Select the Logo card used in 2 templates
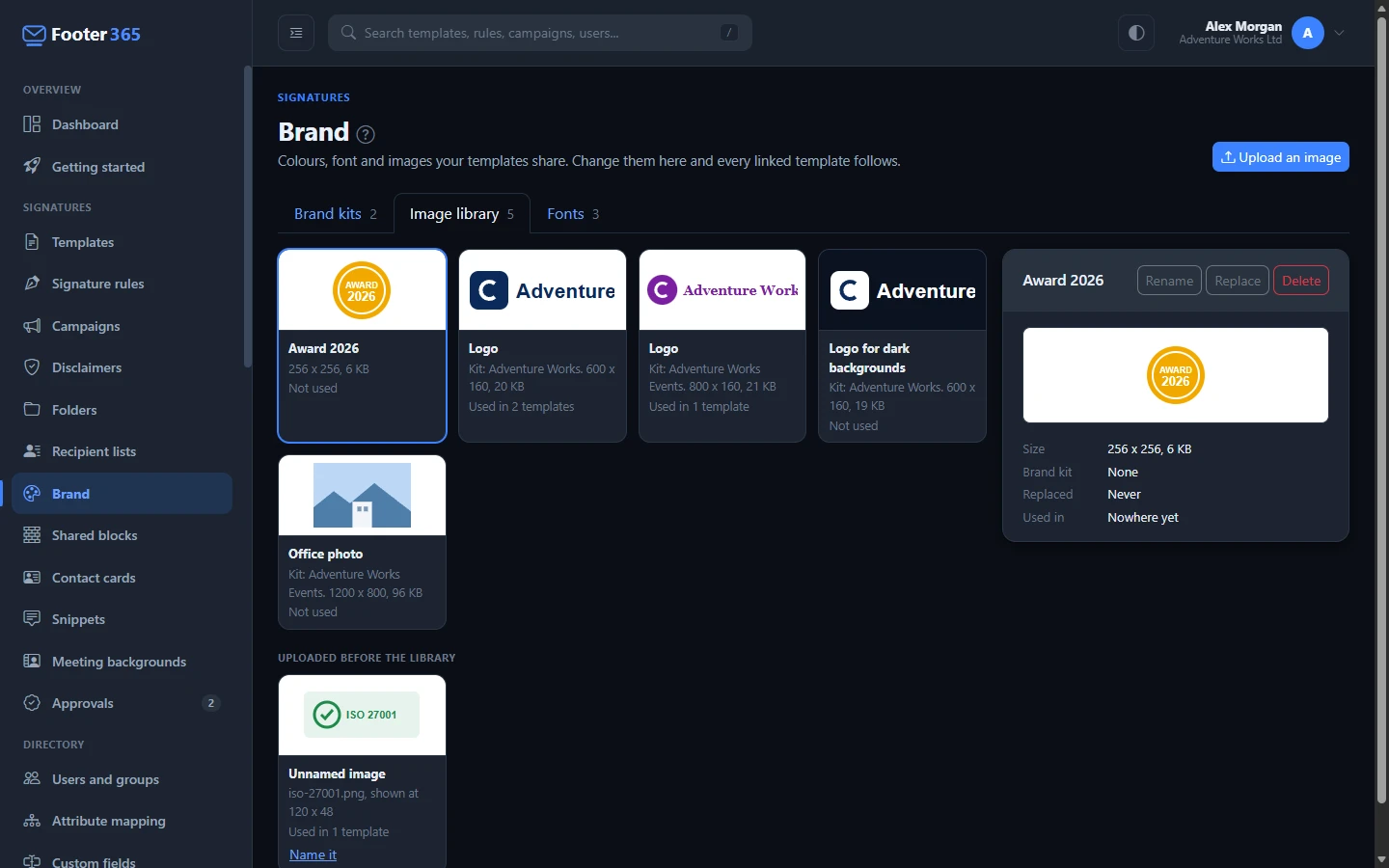 [x=542, y=346]
